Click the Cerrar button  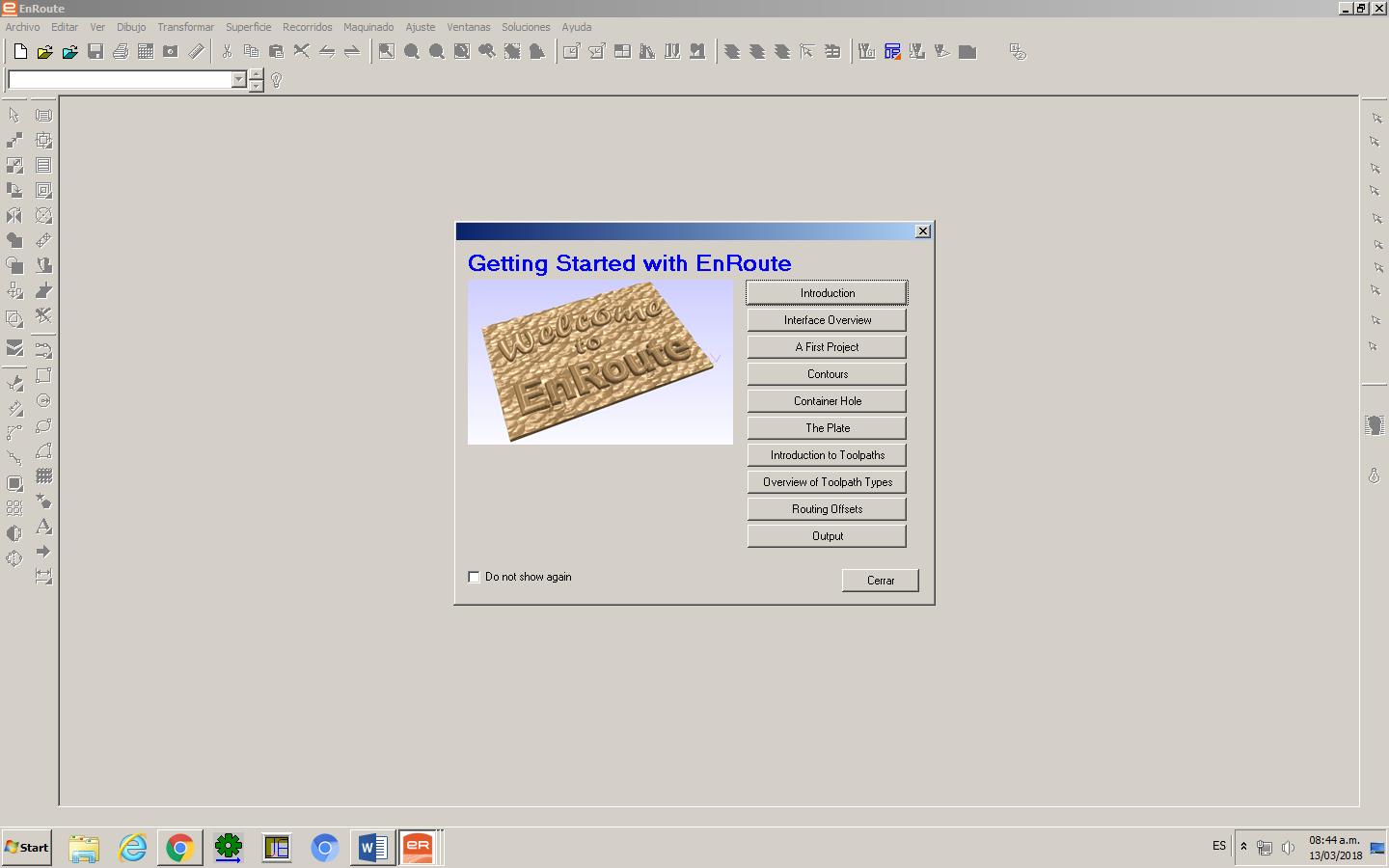880,581
